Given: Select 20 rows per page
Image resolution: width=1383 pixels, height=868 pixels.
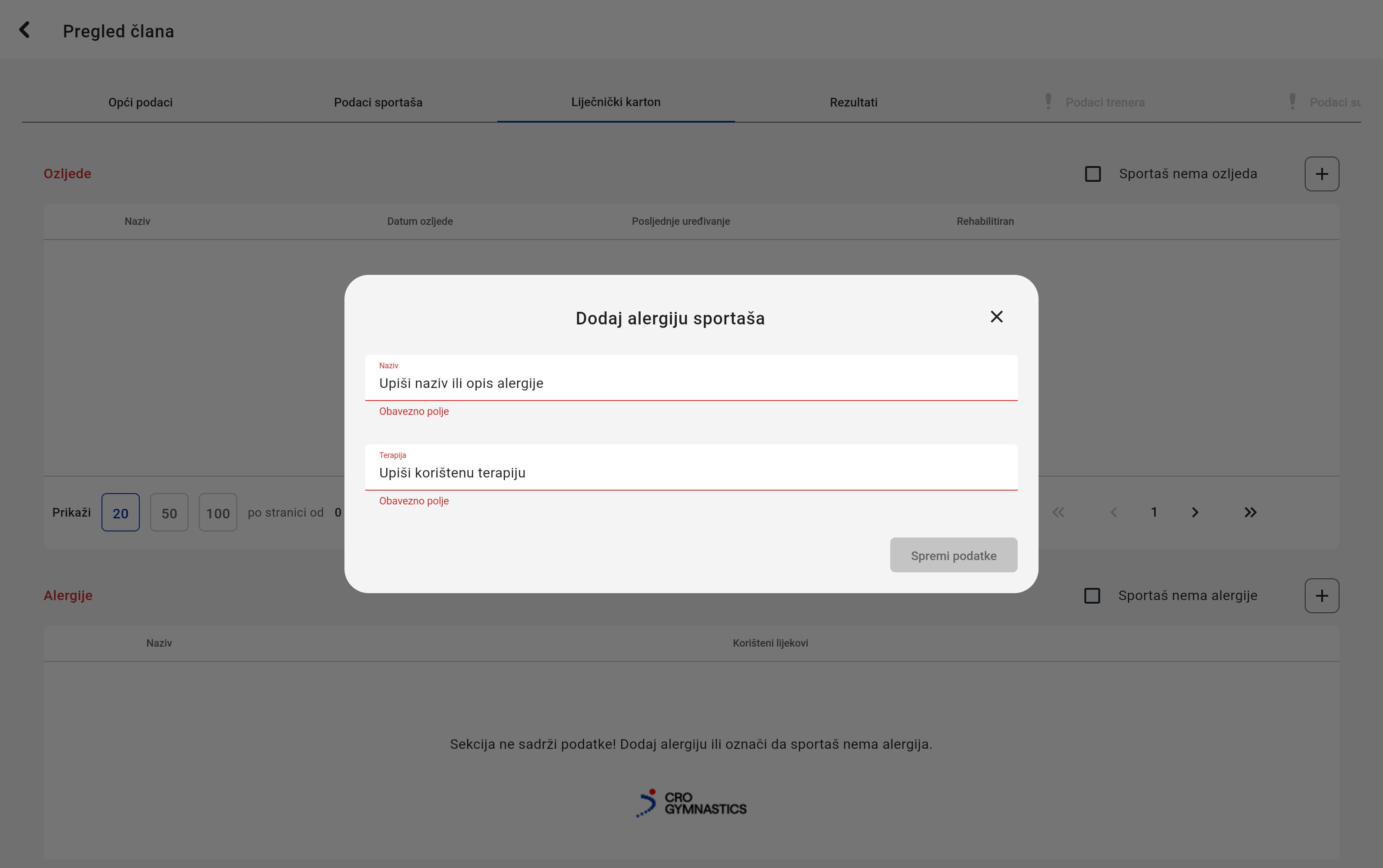Looking at the screenshot, I should (120, 513).
